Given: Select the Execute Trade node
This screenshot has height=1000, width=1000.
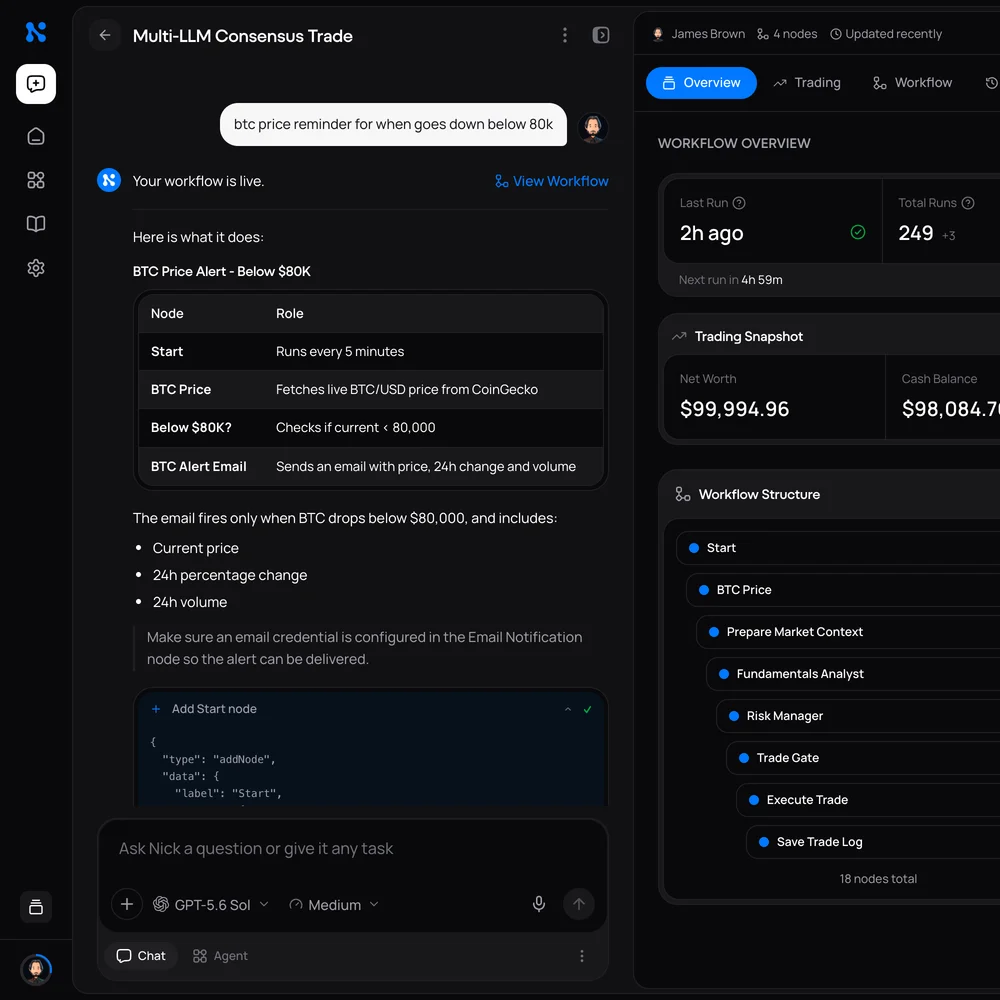Looking at the screenshot, I should (869, 800).
